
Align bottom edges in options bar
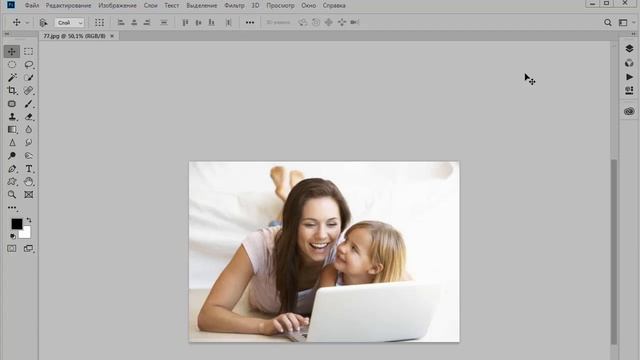(211, 22)
